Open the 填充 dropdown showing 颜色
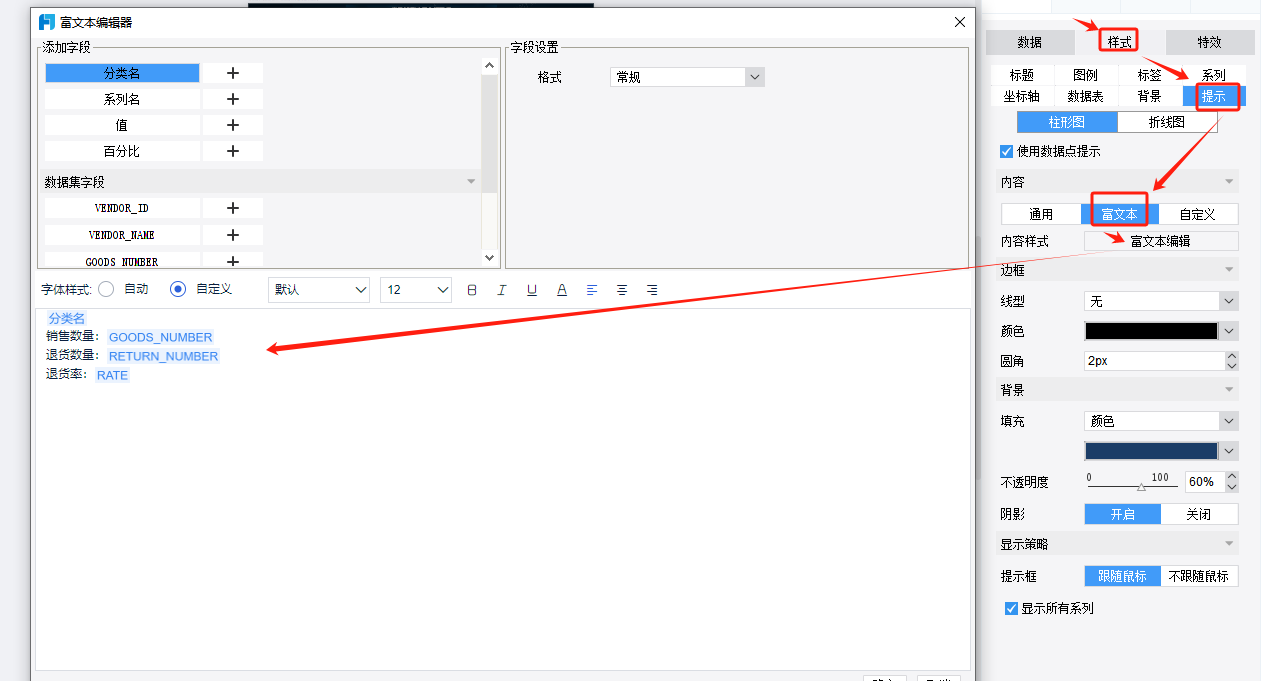 1161,421
